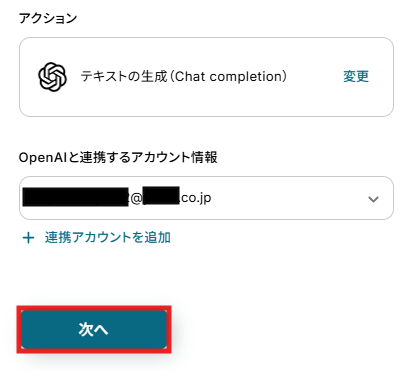Click the "Chat completion" text in action card
This screenshot has height=371, width=420.
tap(231, 77)
